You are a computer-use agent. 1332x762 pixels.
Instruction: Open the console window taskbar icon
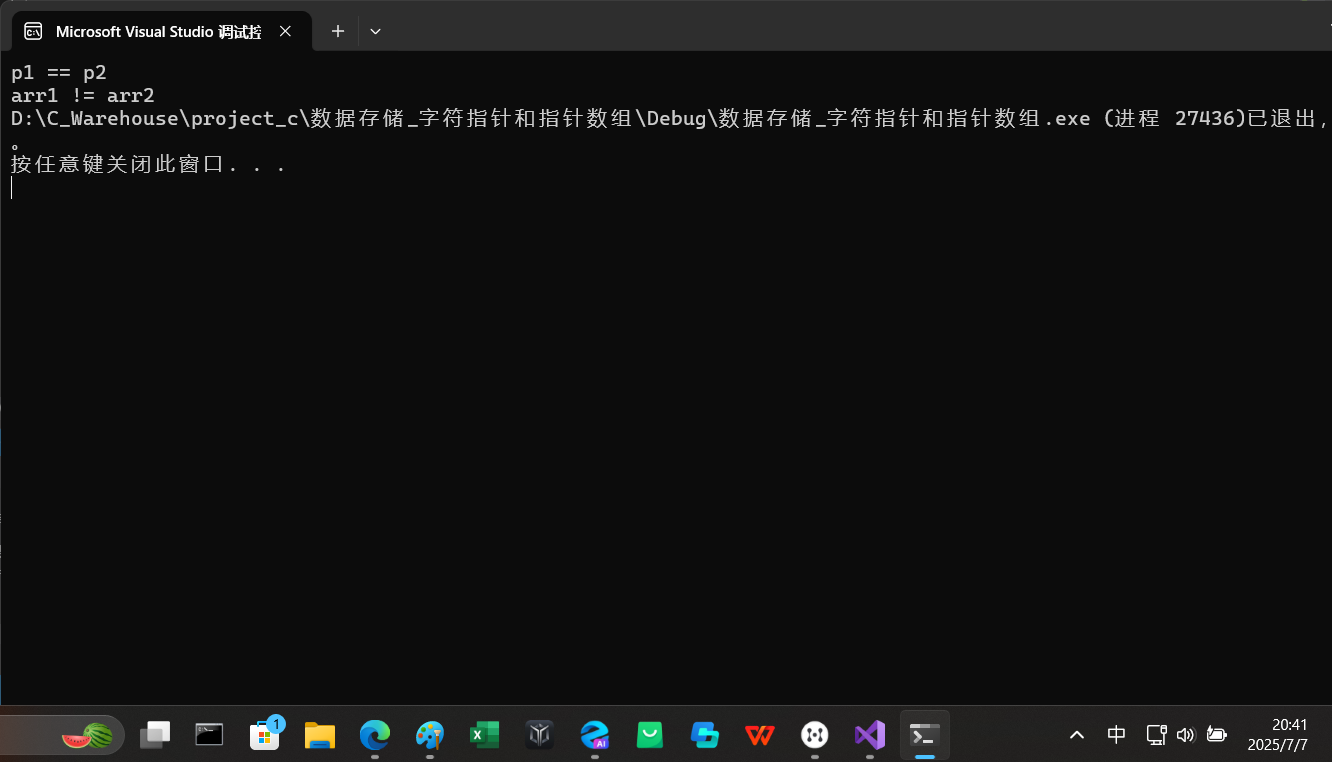click(209, 735)
